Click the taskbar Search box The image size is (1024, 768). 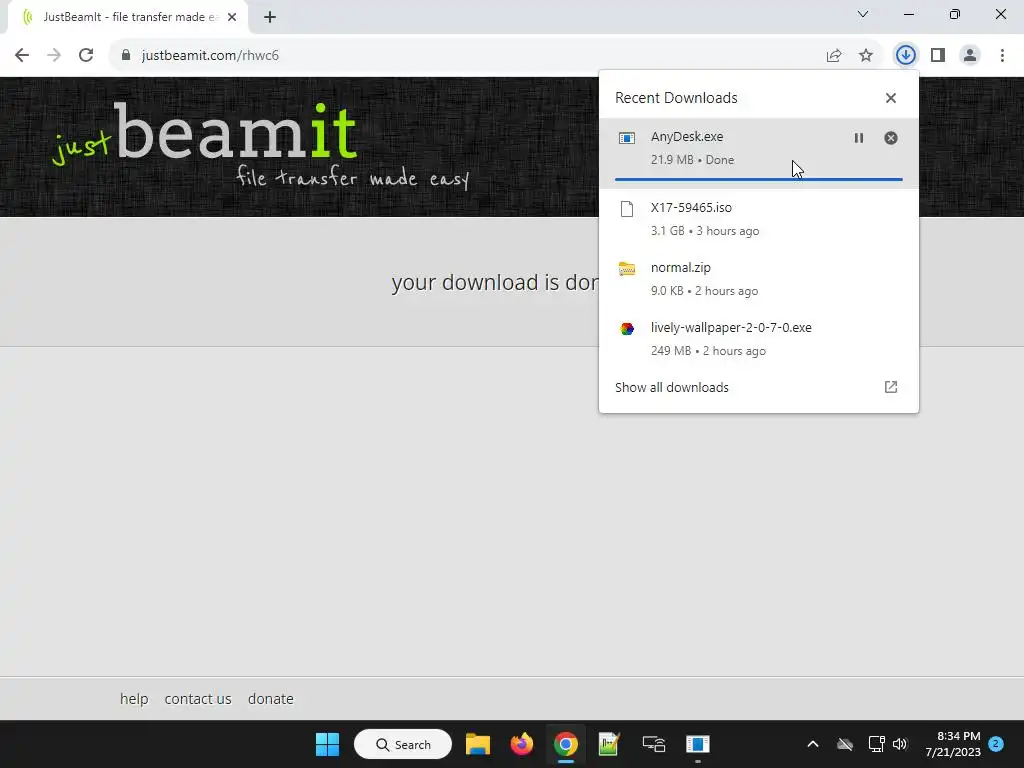click(x=403, y=744)
